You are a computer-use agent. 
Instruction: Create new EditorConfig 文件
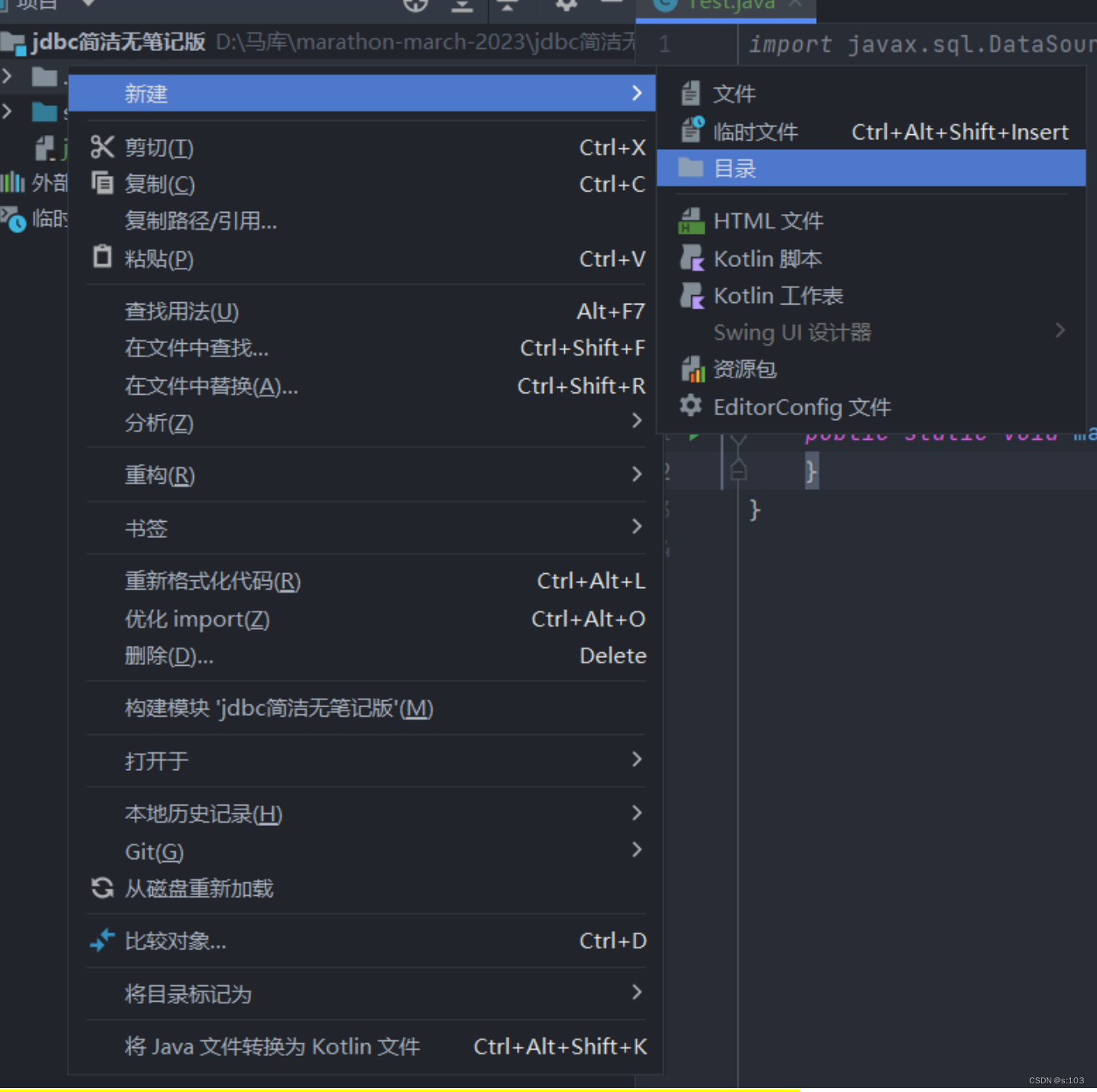pos(871,407)
